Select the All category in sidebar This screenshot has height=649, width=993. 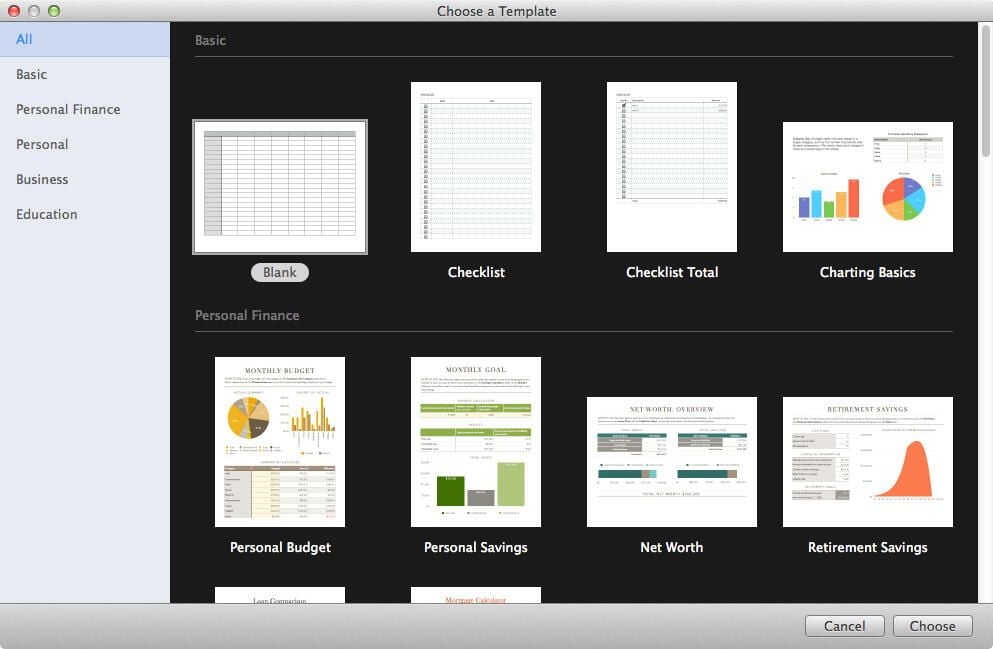(85, 39)
